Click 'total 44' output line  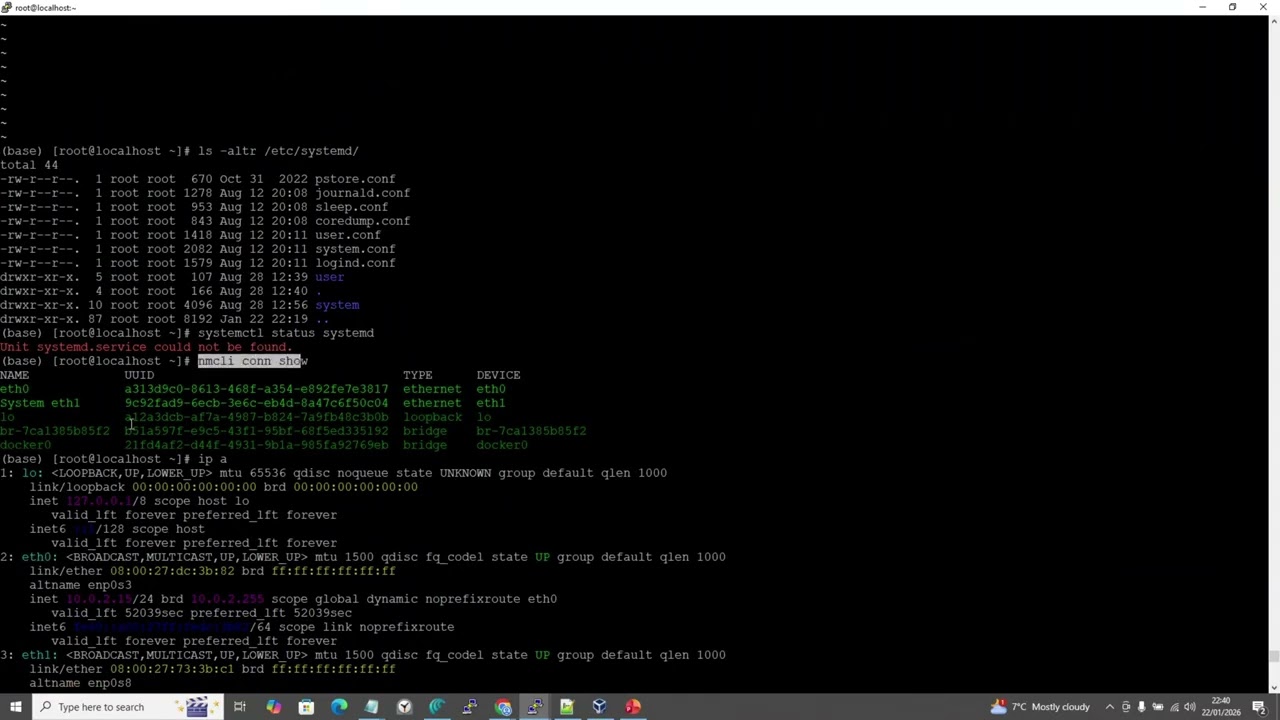pos(29,165)
